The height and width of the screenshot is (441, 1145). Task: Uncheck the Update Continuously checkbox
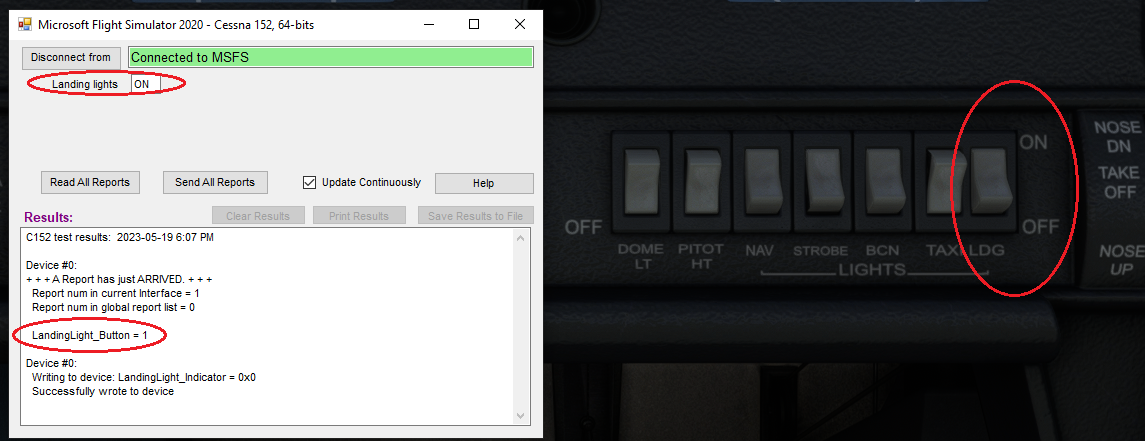pyautogui.click(x=309, y=183)
